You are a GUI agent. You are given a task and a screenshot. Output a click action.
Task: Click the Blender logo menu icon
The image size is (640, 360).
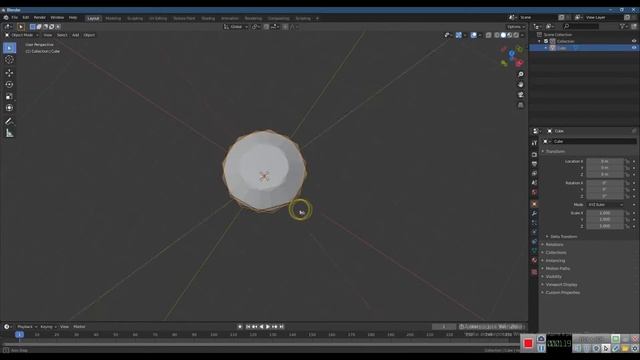click(6, 18)
